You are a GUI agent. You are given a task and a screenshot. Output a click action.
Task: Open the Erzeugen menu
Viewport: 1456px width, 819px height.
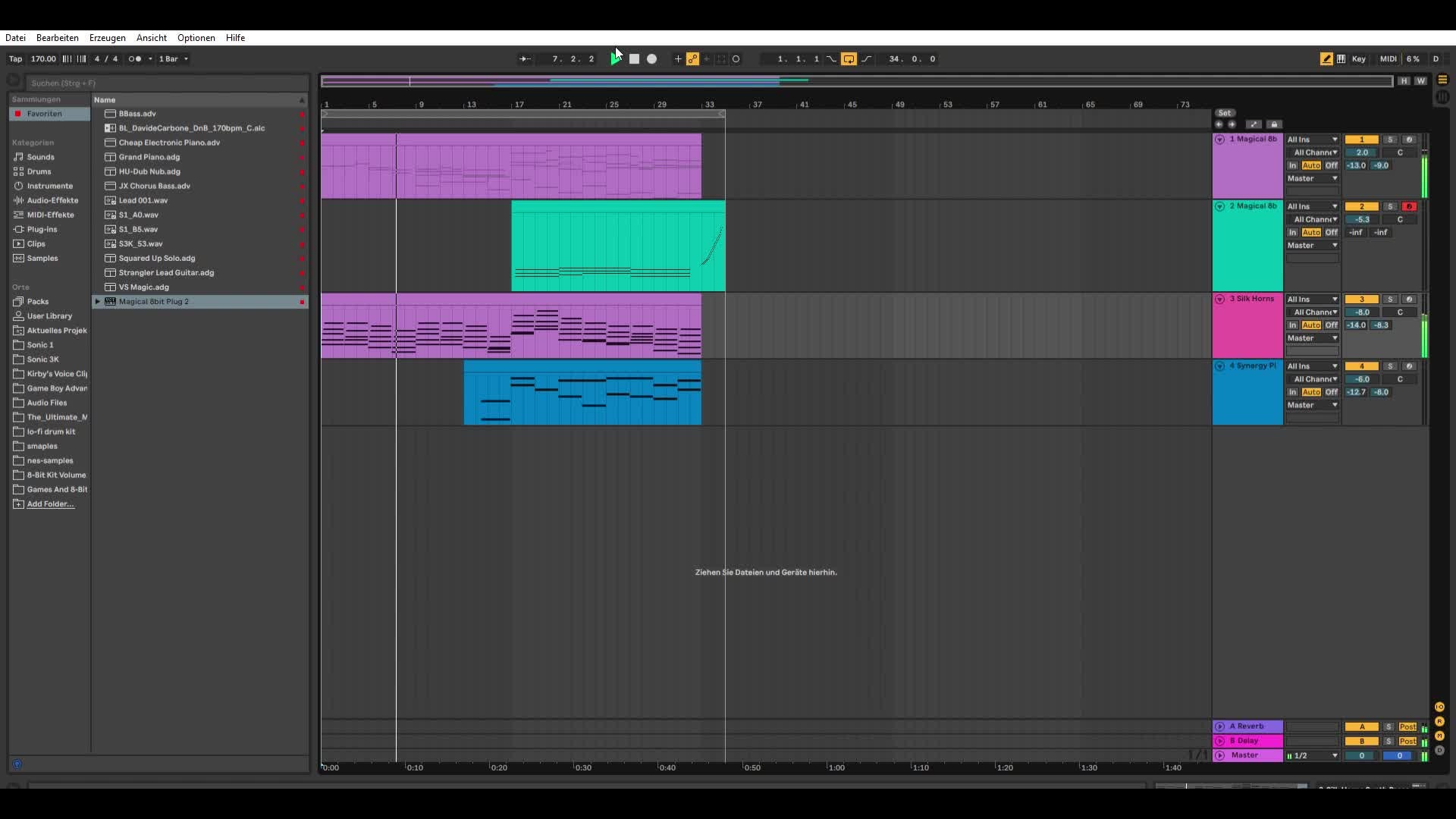(108, 38)
